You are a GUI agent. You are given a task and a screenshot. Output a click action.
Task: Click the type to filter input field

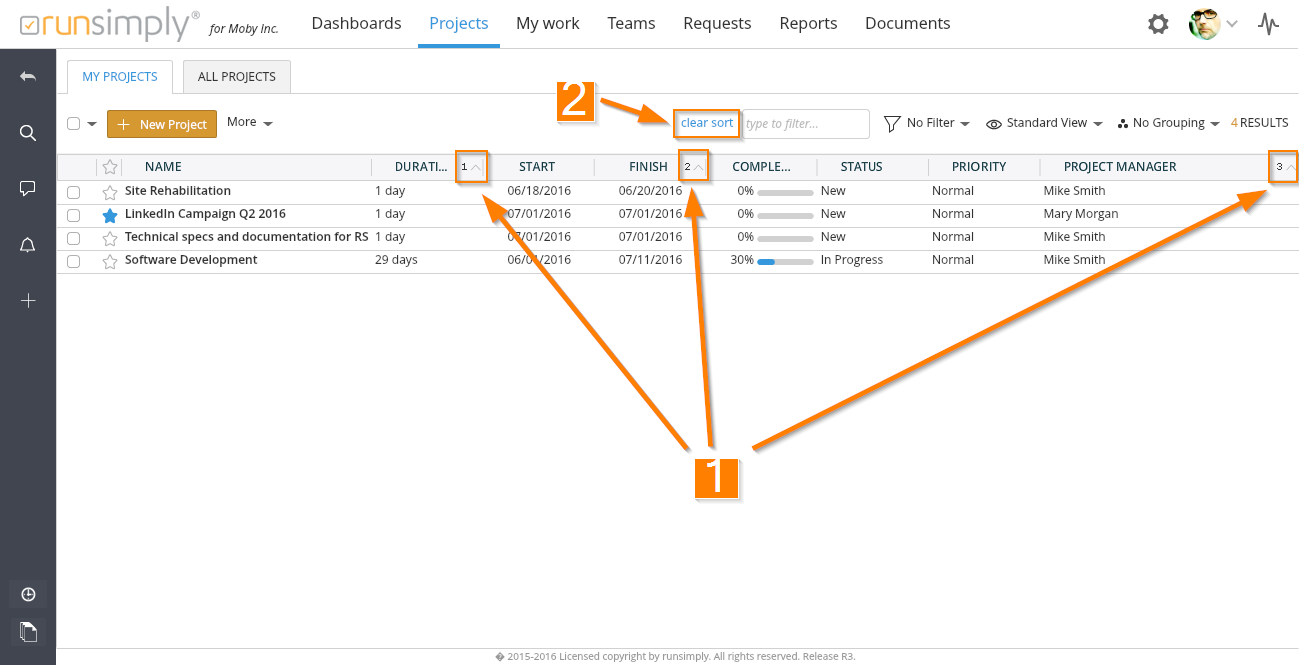[806, 124]
